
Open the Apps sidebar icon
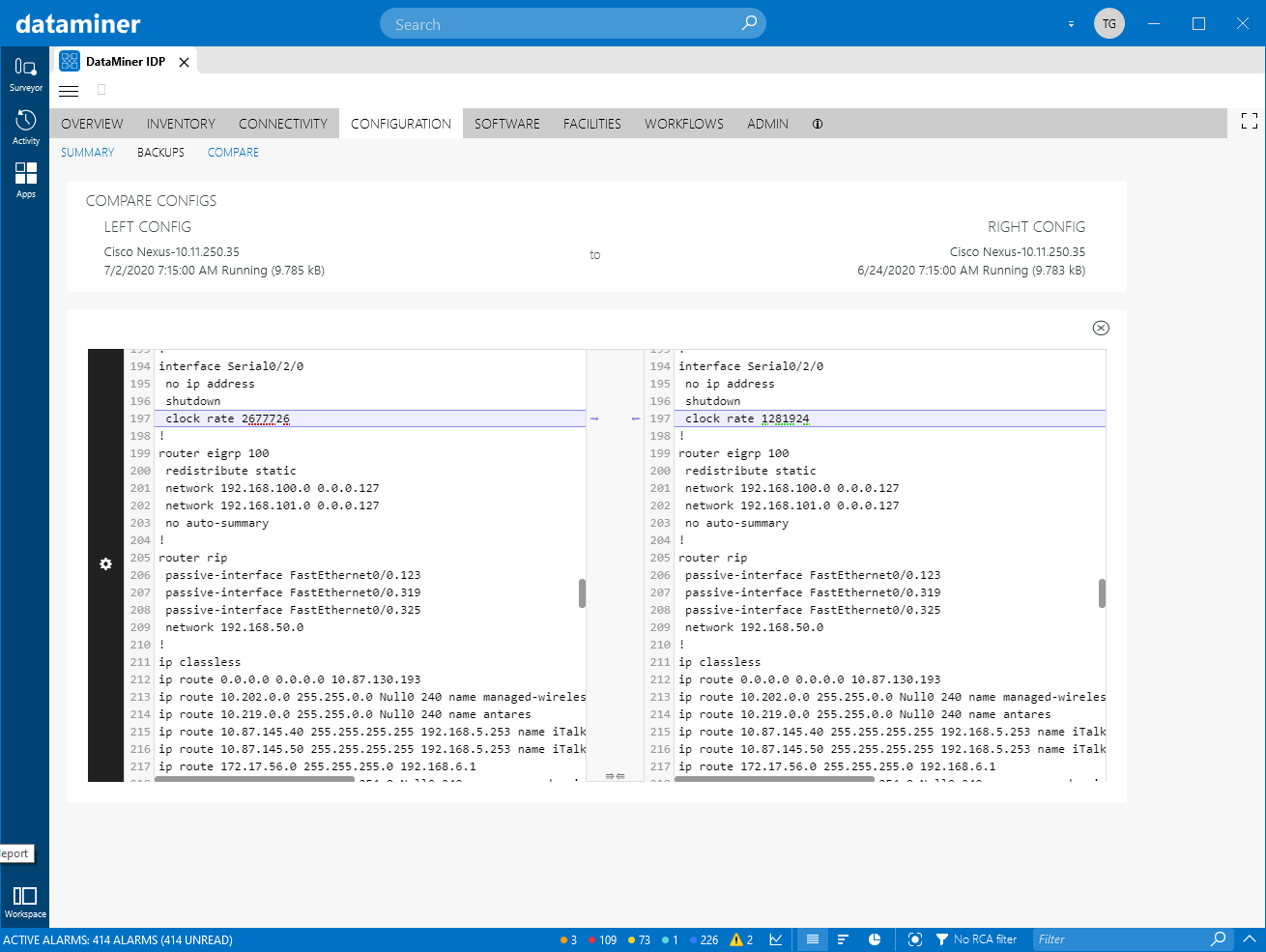[25, 180]
